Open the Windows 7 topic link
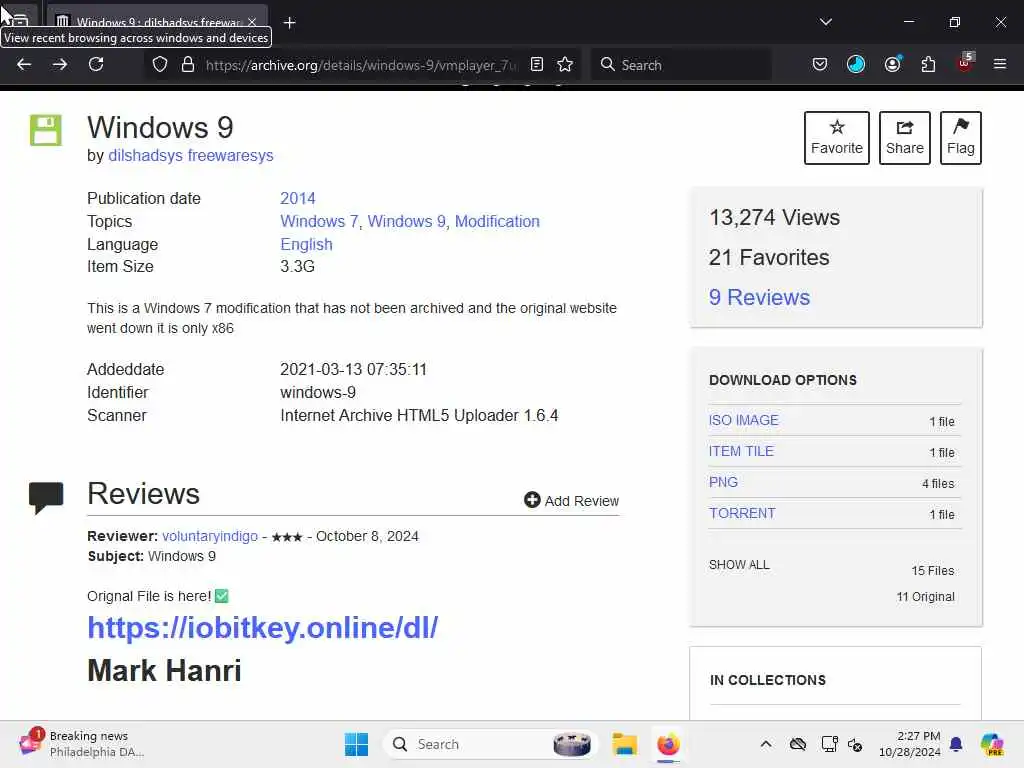Image resolution: width=1024 pixels, height=768 pixels. [x=319, y=221]
